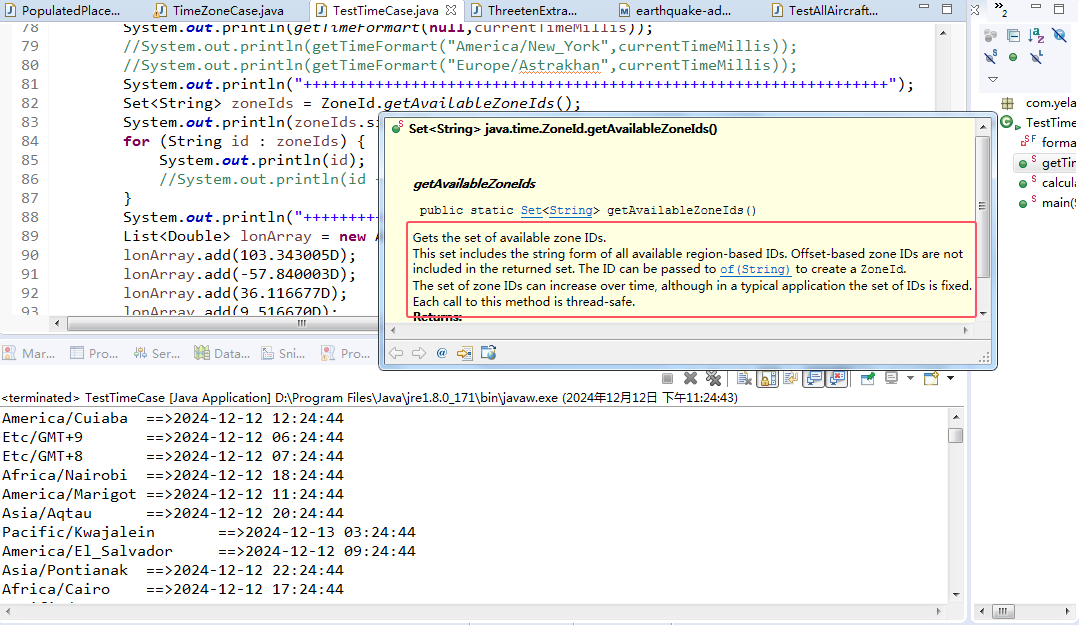The image size is (1079, 625).
Task: Close the TestTimeCase.java tab
Action: point(451,10)
